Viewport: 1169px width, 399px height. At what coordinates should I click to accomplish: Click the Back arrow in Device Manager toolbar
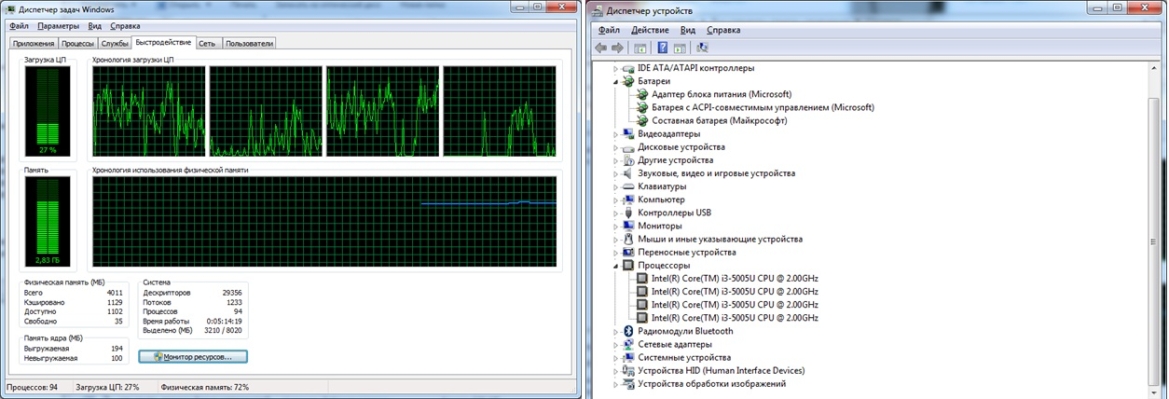pyautogui.click(x=602, y=48)
